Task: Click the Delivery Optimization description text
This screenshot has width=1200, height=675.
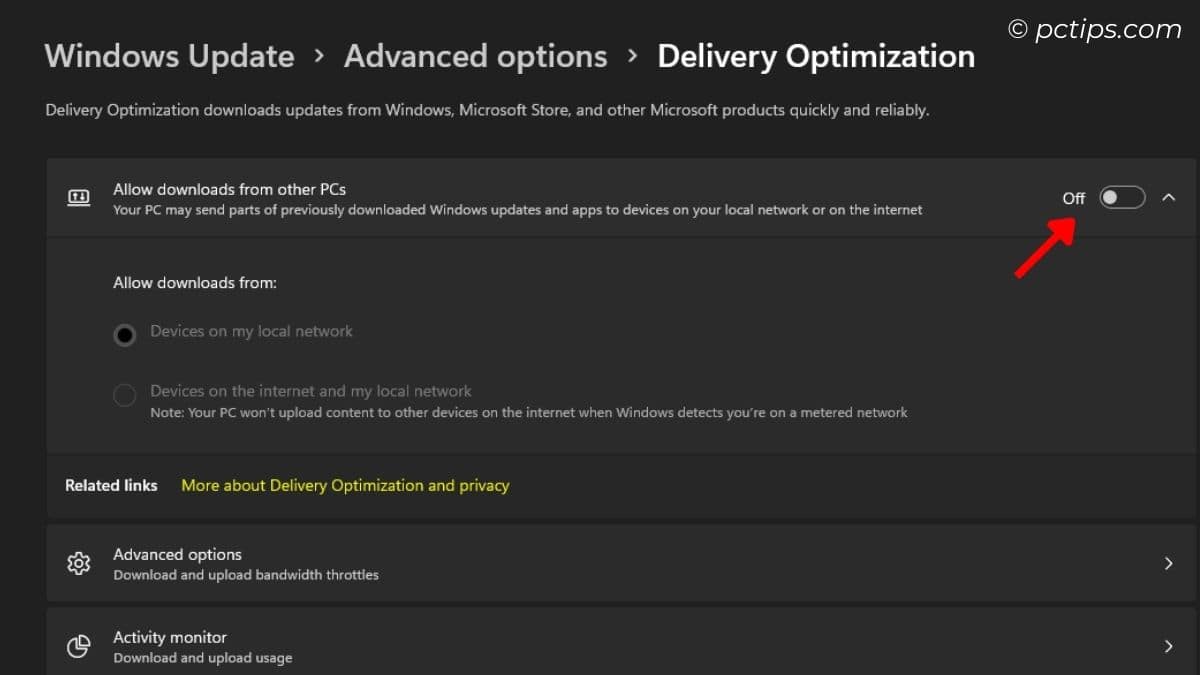Action: click(x=487, y=110)
